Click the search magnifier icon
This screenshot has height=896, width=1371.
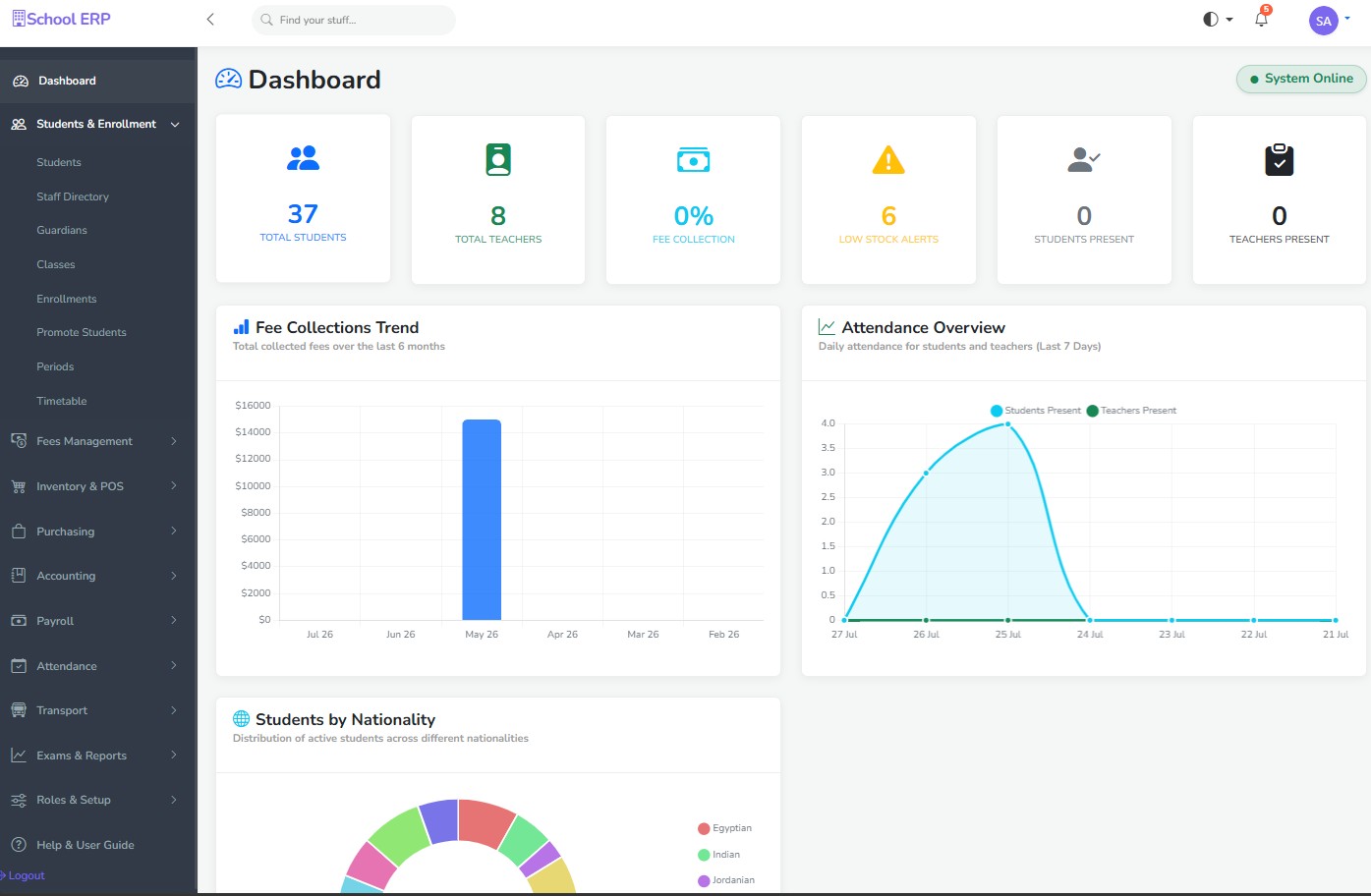coord(266,20)
